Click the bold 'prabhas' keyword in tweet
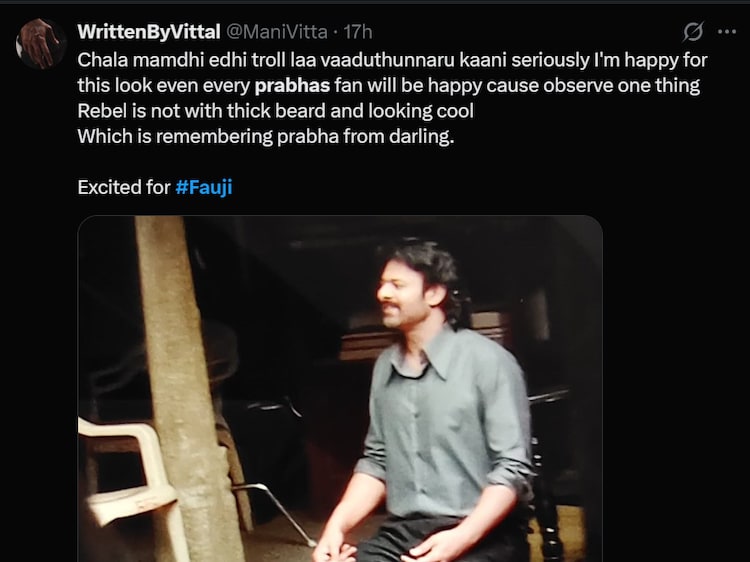750x562 pixels. tap(292, 85)
